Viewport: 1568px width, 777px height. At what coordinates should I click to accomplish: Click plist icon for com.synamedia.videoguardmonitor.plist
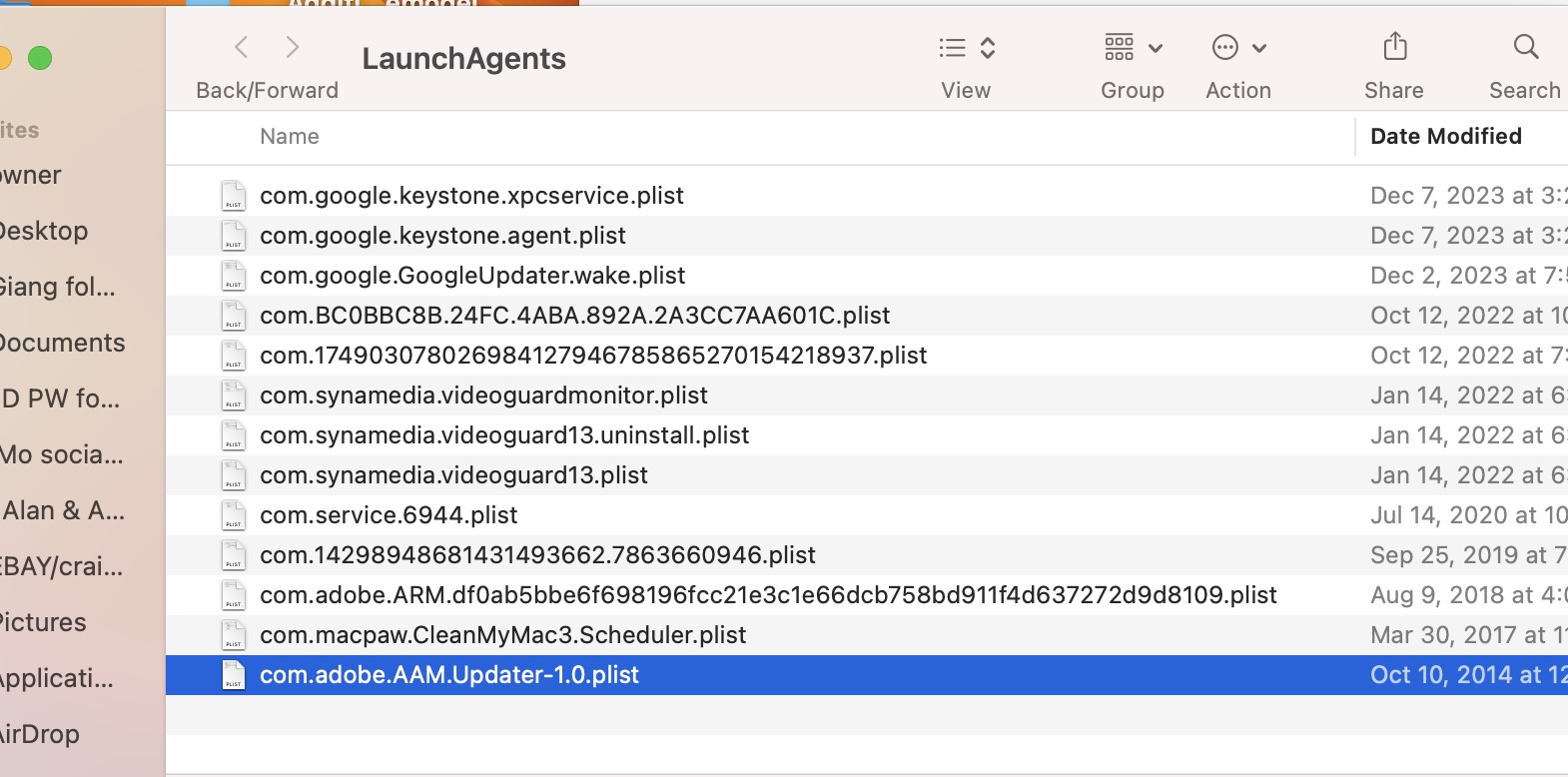(x=234, y=395)
